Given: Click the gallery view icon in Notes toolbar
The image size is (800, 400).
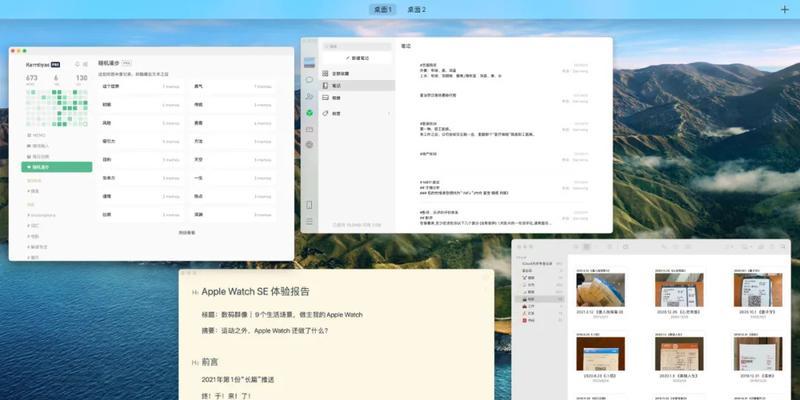Looking at the screenshot, I should point(587,247).
